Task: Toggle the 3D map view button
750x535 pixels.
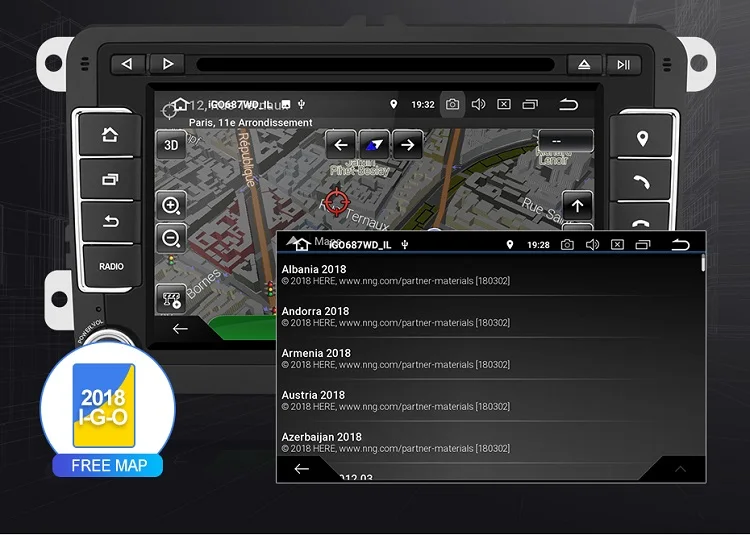Action: [171, 145]
